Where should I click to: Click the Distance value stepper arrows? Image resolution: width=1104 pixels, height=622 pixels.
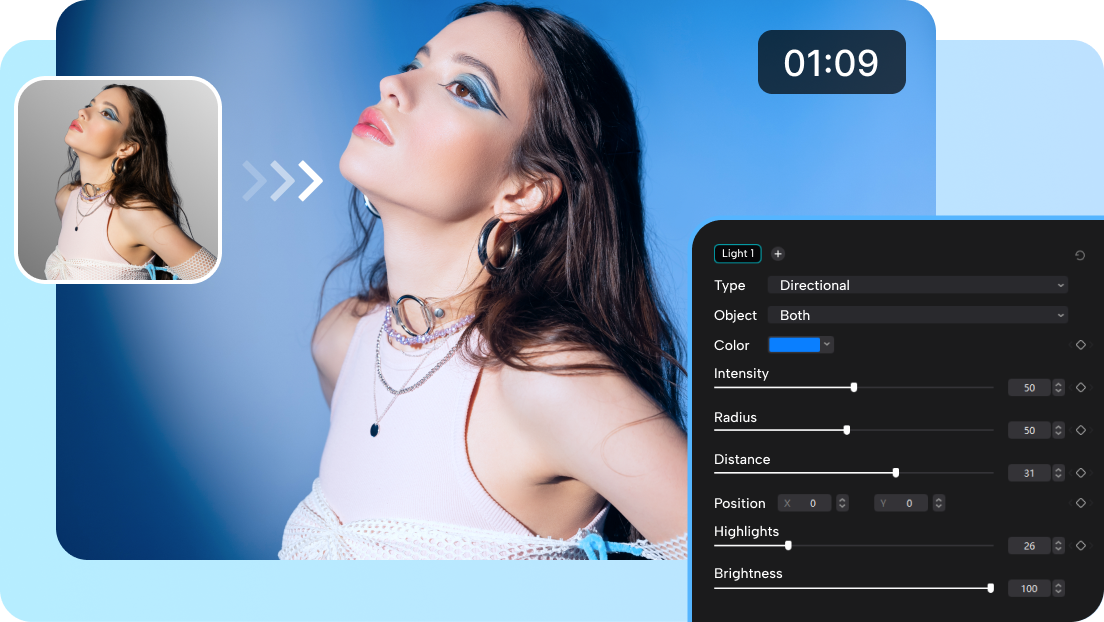pos(1058,473)
